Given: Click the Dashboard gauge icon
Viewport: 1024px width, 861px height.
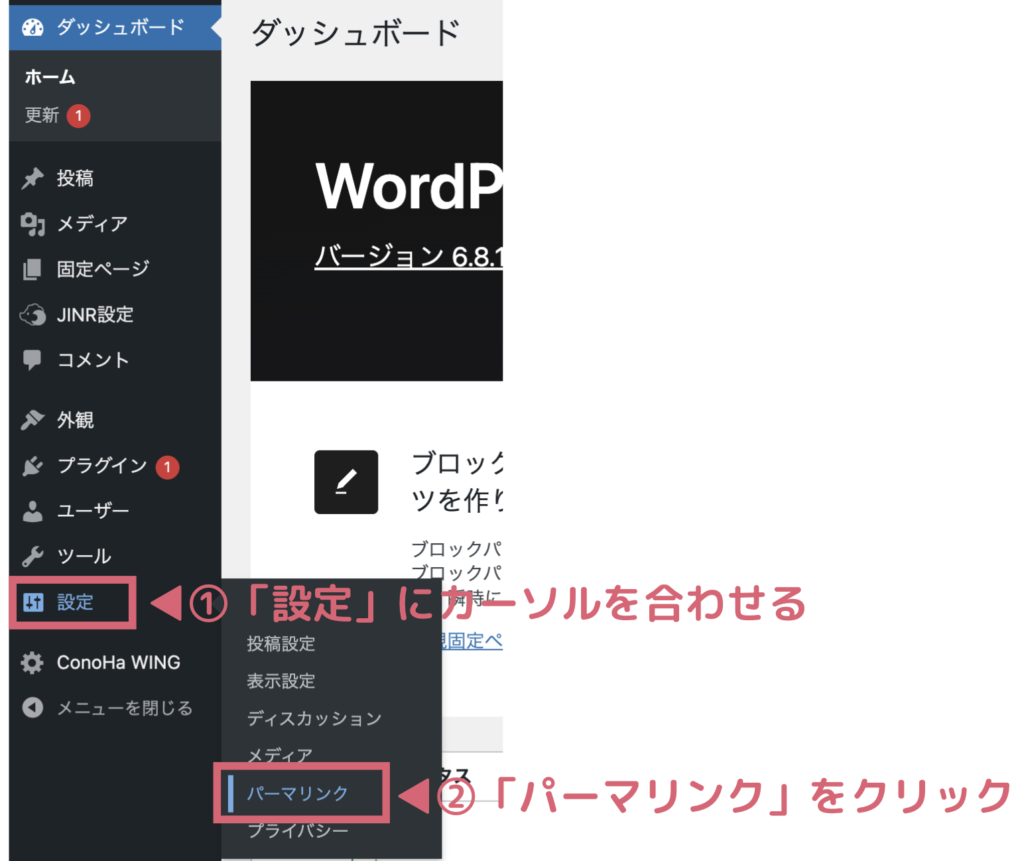Looking at the screenshot, I should pos(33,27).
